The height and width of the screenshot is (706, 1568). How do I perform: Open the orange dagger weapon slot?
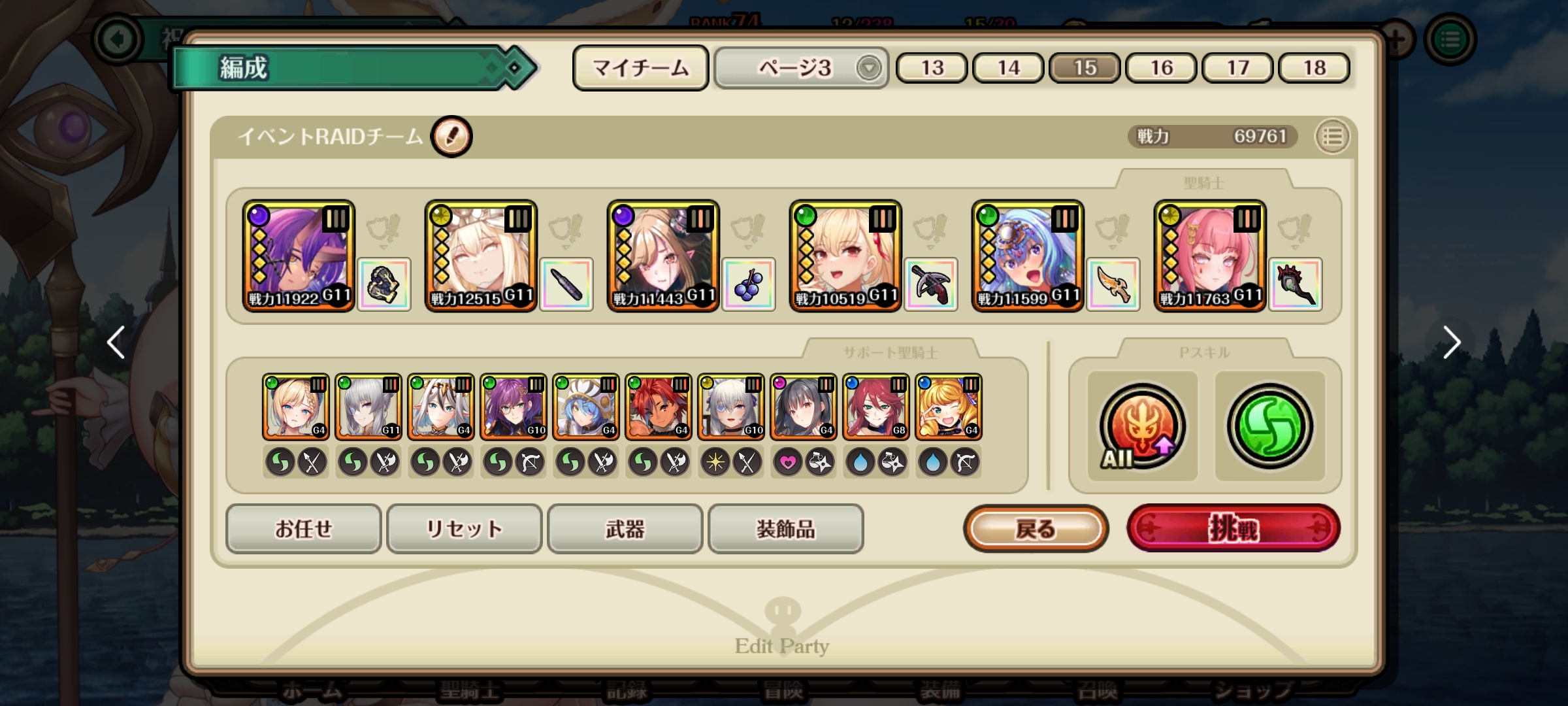[1113, 284]
